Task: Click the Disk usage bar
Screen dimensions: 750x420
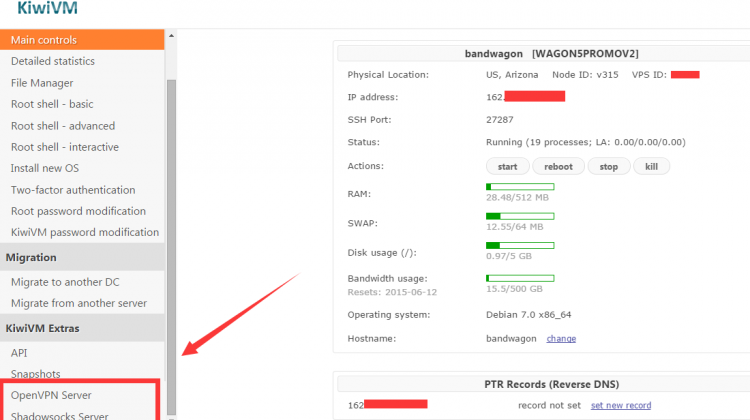Action: point(520,245)
